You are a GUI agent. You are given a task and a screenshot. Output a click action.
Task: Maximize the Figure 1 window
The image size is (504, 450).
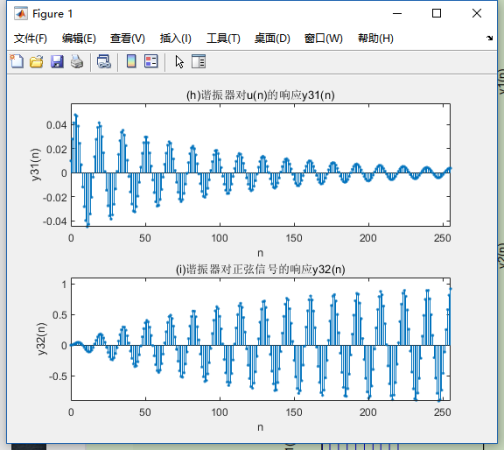pos(436,14)
